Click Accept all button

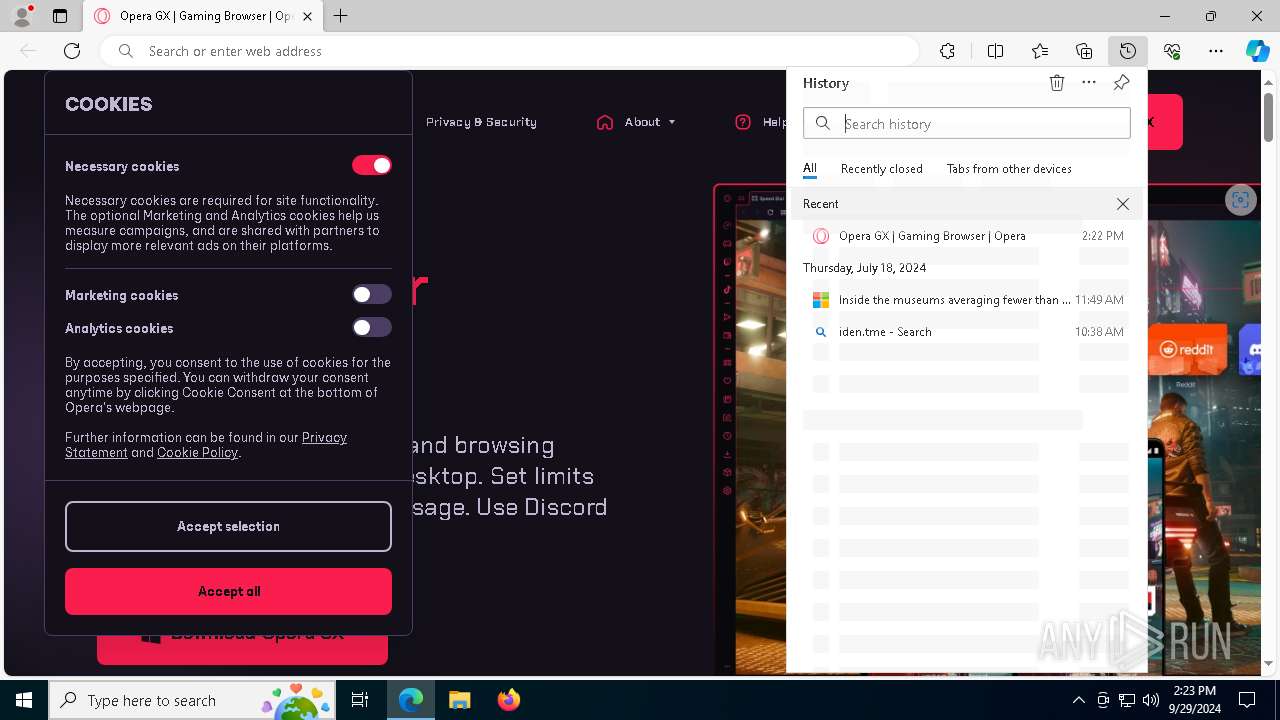coord(228,591)
